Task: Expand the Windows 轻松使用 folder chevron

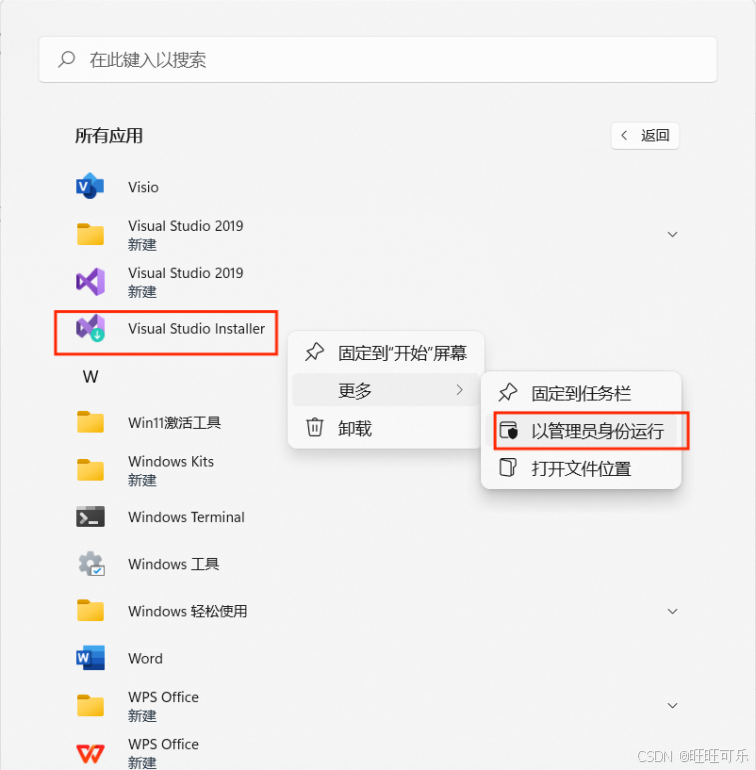Action: (672, 611)
